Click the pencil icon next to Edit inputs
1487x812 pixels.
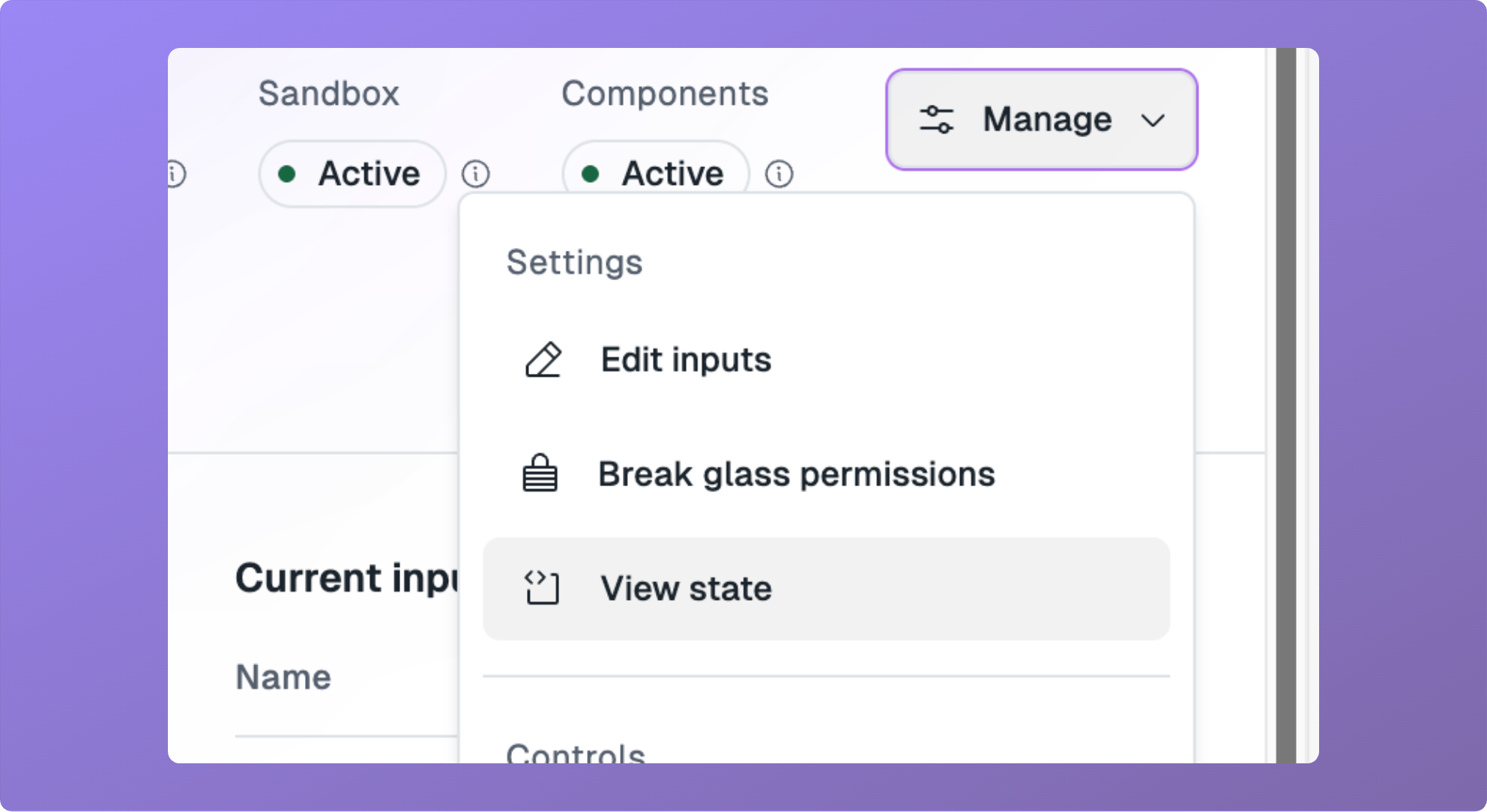coord(543,360)
